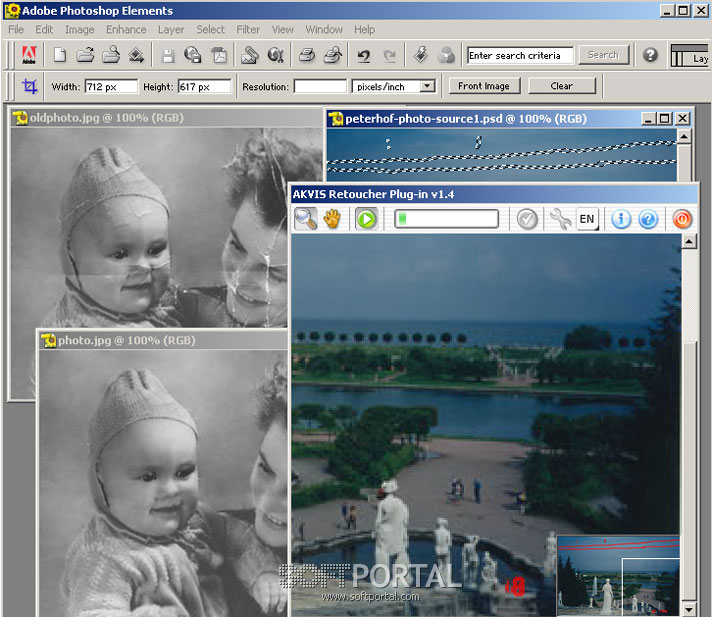Open the Select menu

(x=210, y=30)
